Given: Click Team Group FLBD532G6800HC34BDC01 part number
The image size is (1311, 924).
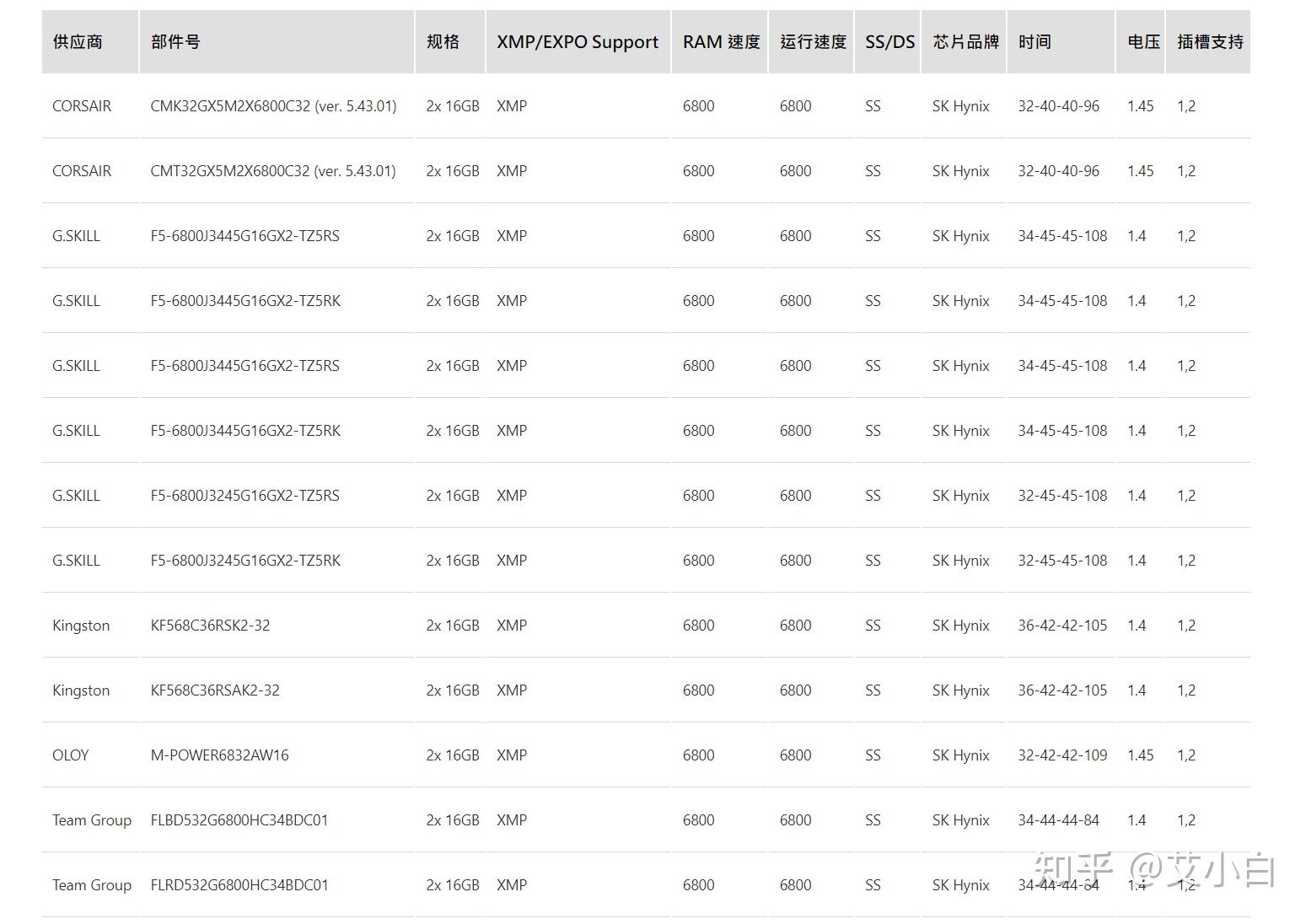Looking at the screenshot, I should pos(239,820).
